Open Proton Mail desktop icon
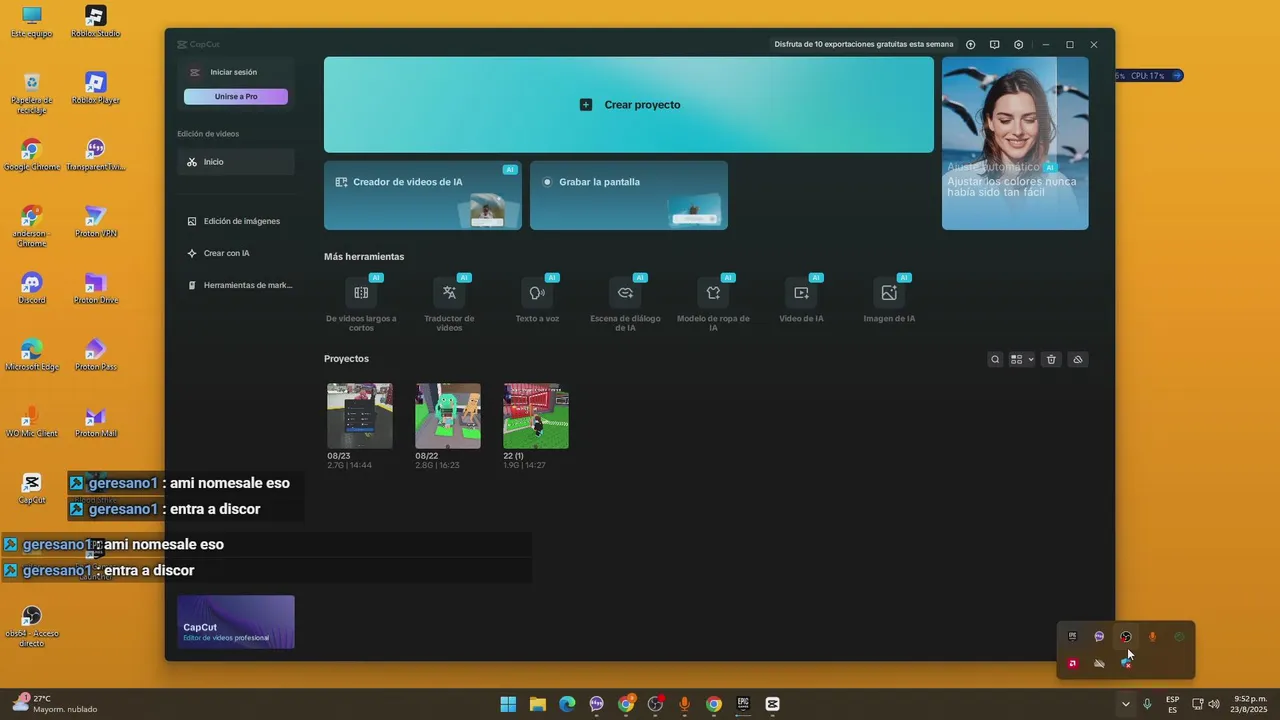The width and height of the screenshot is (1280, 720). pyautogui.click(x=96, y=422)
